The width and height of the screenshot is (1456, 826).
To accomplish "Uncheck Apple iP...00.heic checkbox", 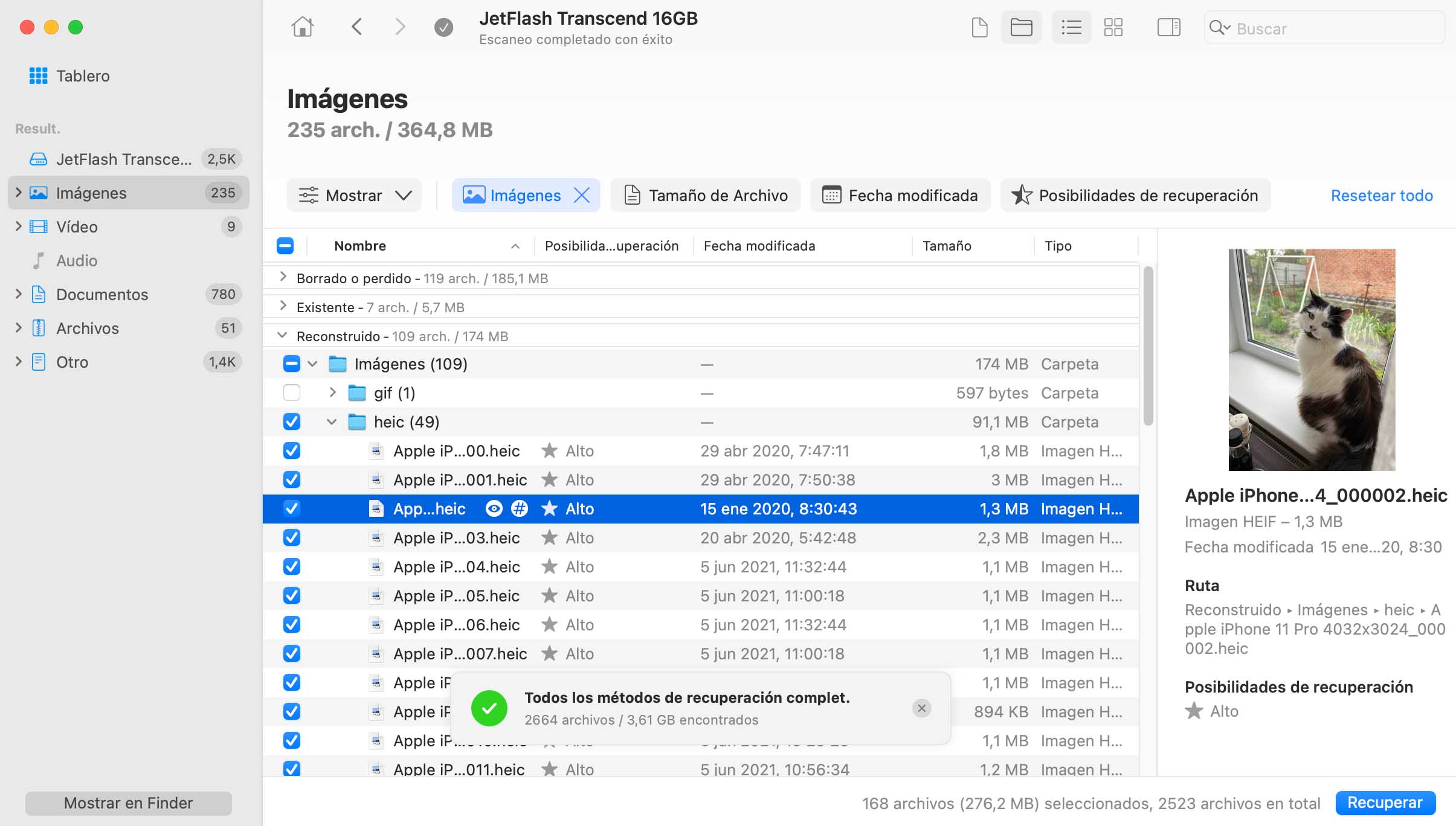I will [x=292, y=451].
